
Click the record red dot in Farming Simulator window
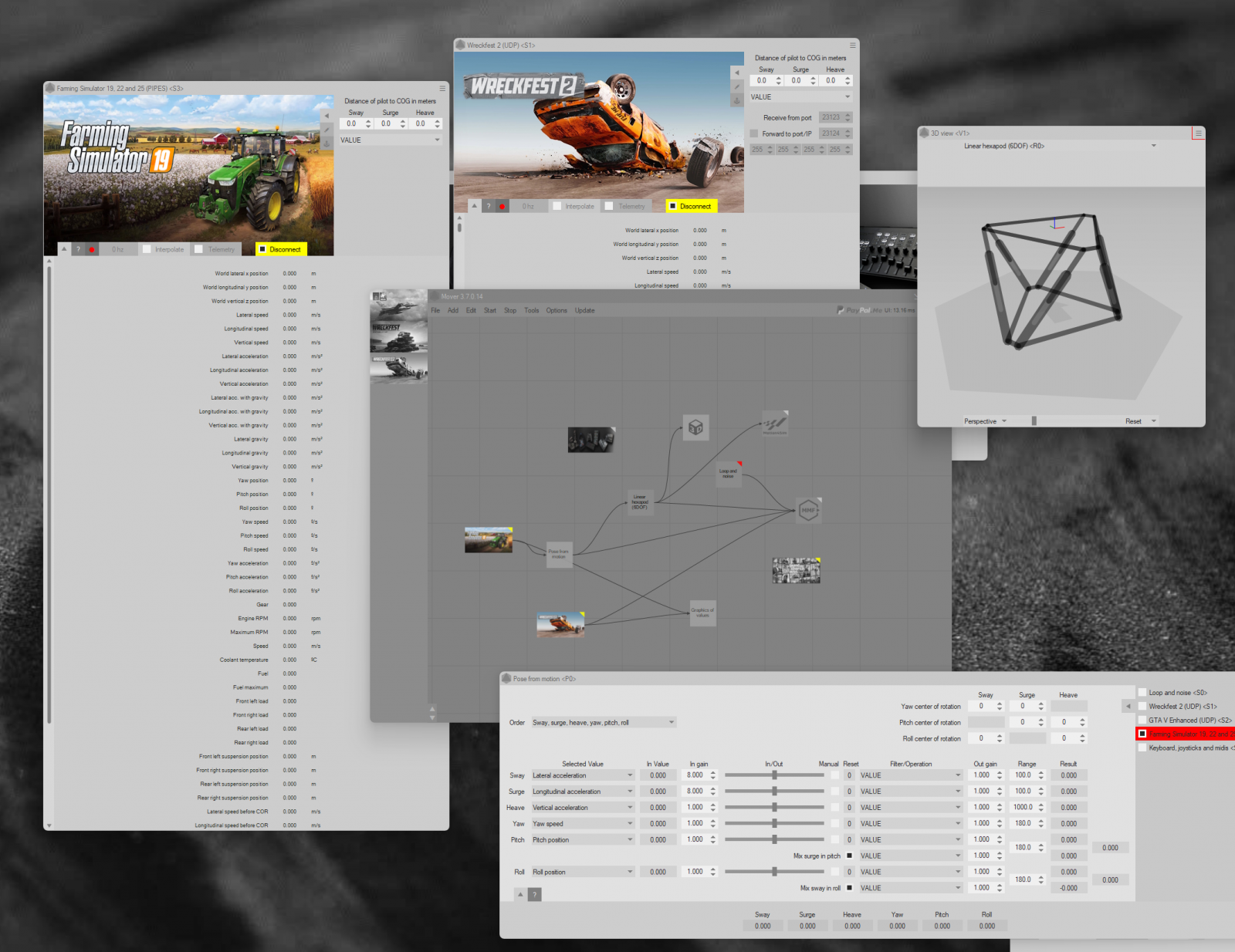92,249
